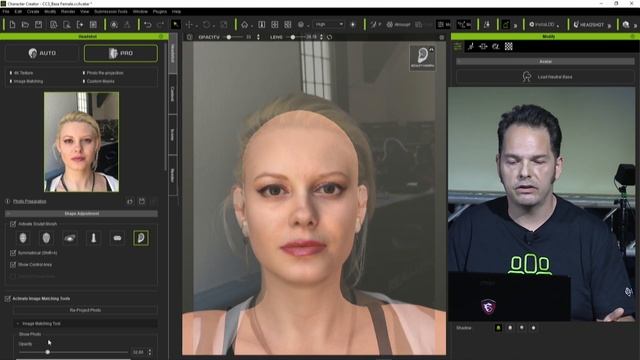The height and width of the screenshot is (360, 640).
Task: Click the ear Sculpt Morph viewport overlay button
Action: (422, 58)
